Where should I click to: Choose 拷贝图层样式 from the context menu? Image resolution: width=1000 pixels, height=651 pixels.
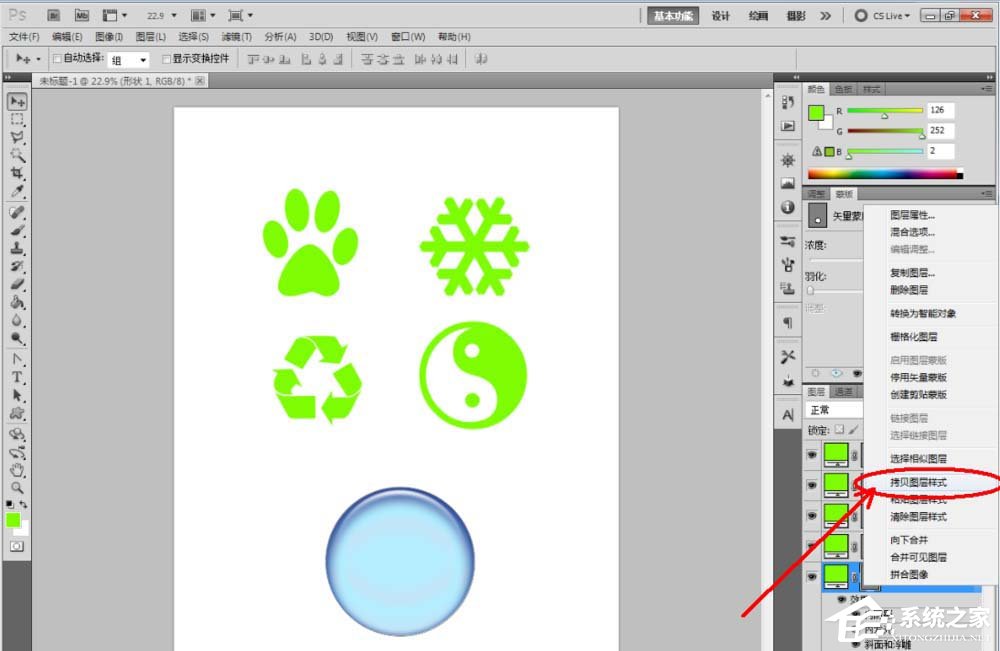point(918,484)
